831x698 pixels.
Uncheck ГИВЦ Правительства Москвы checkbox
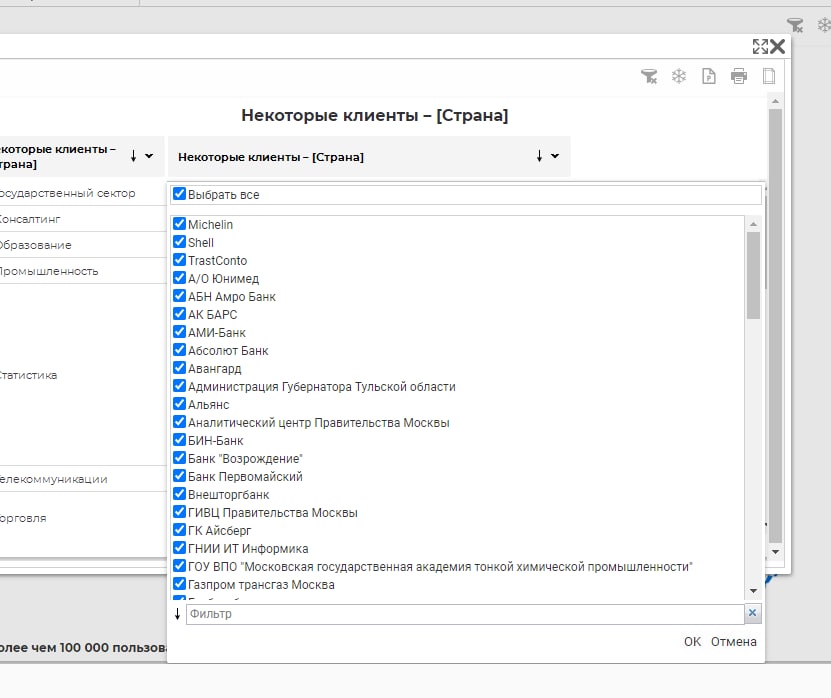pos(180,512)
